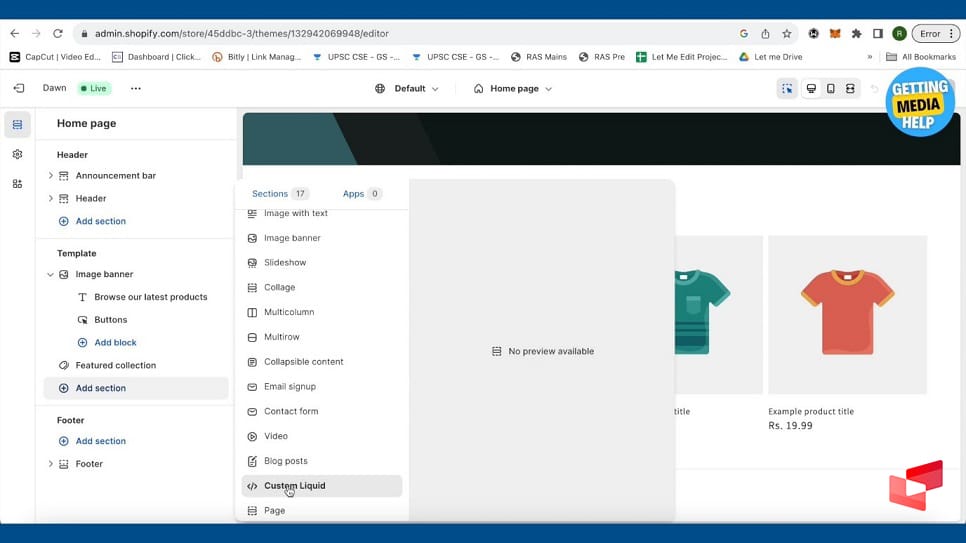The height and width of the screenshot is (543, 966).
Task: Open the theme settings gear icon
Action: coord(17,155)
